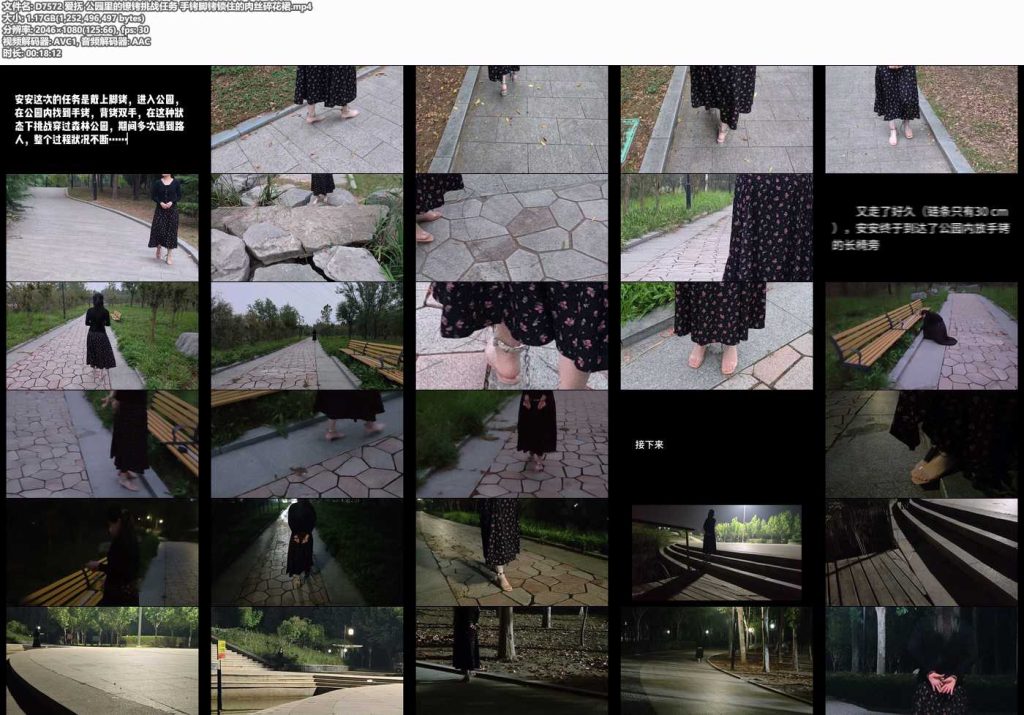This screenshot has height=715, width=1024.
Task: Select the thumbnail of large grey boulders
Action: click(307, 227)
